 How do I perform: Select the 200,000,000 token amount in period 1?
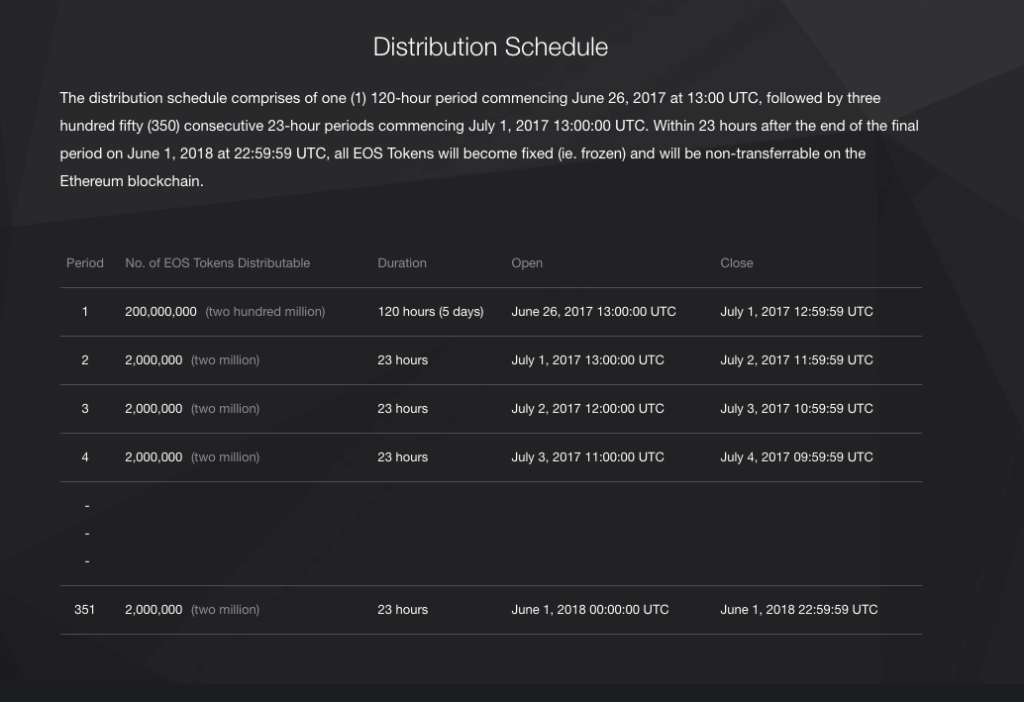coord(161,312)
